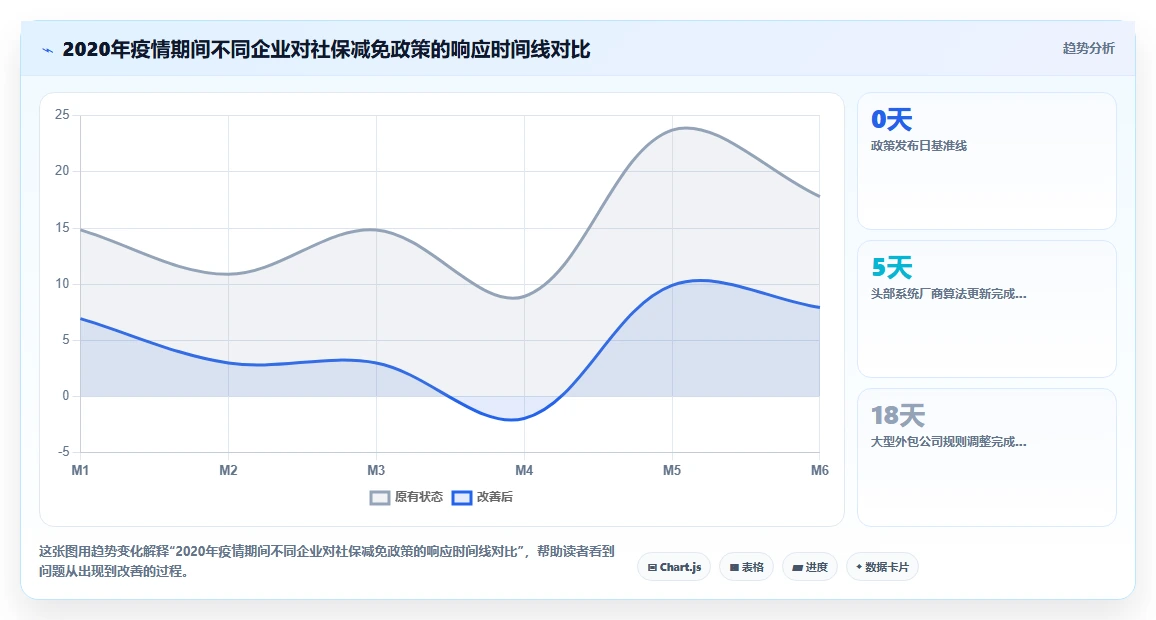Viewport: 1156px width, 620px height.
Task: Select the 表格 tag
Action: pyautogui.click(x=746, y=567)
